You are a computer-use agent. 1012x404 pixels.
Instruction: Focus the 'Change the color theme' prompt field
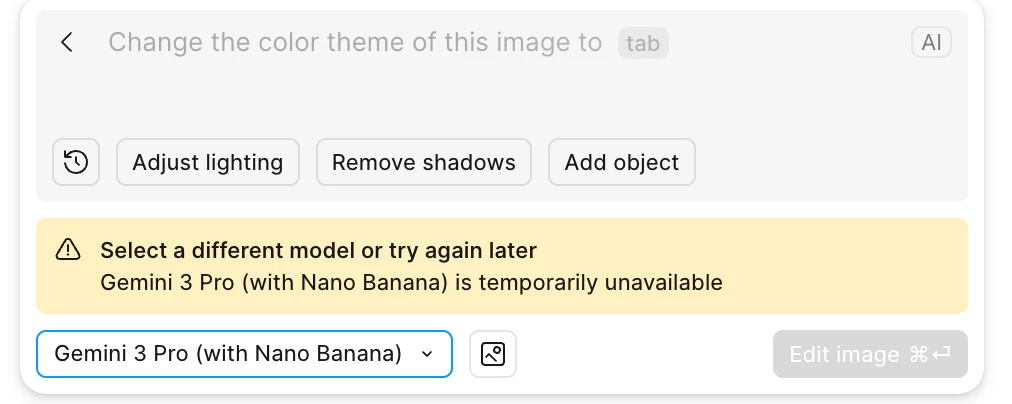point(355,42)
